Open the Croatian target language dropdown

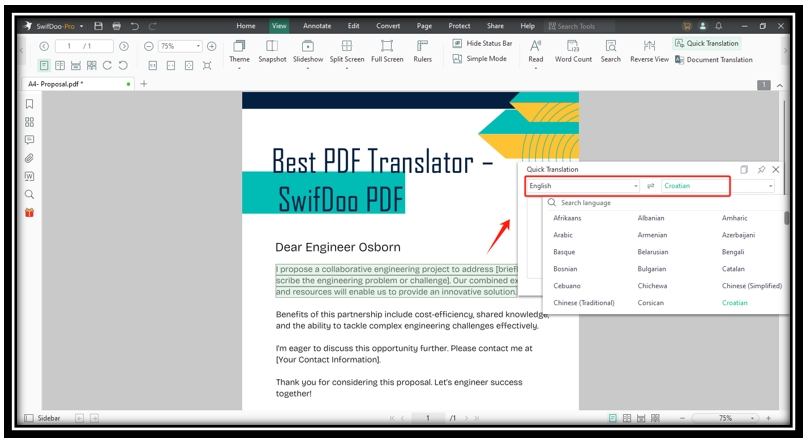pos(718,186)
